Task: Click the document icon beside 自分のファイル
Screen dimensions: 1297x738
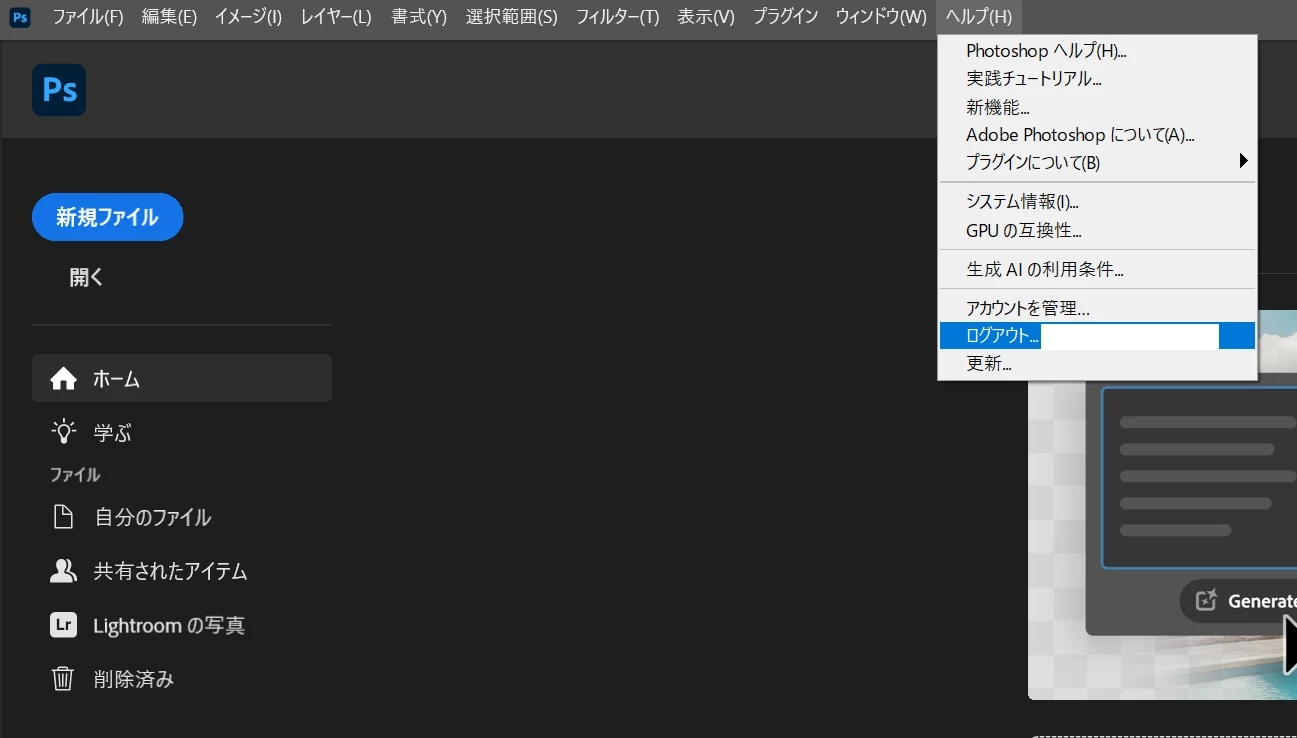Action: pyautogui.click(x=63, y=517)
